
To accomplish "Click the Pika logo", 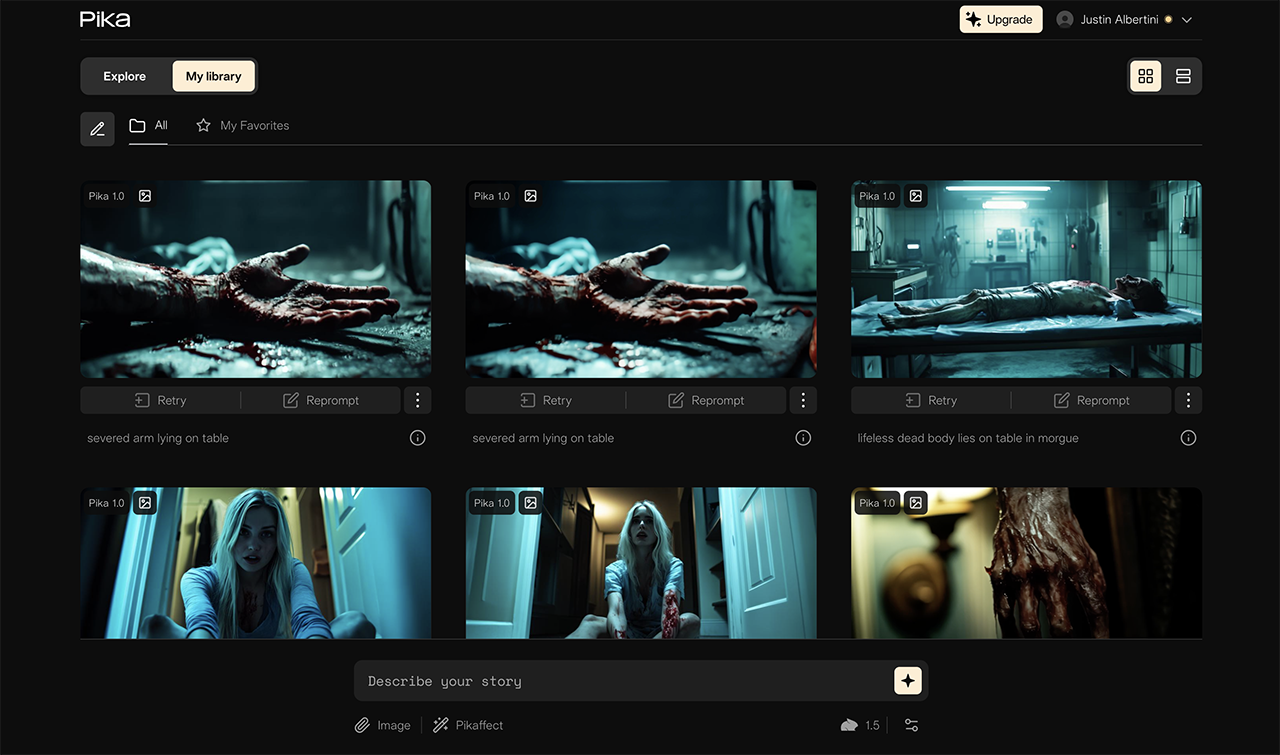I will point(105,19).
